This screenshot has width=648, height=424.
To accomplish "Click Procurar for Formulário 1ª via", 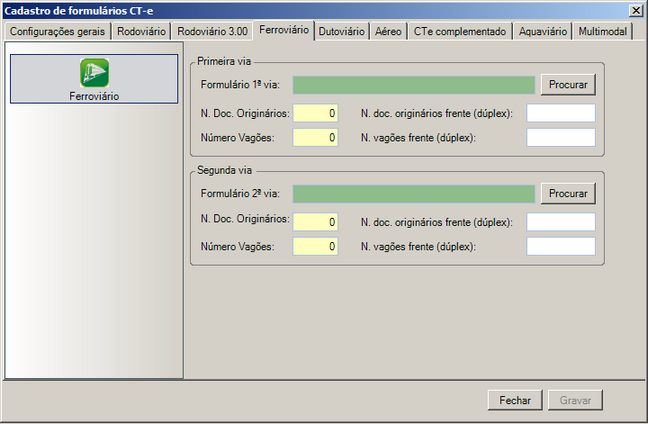I will (569, 84).
